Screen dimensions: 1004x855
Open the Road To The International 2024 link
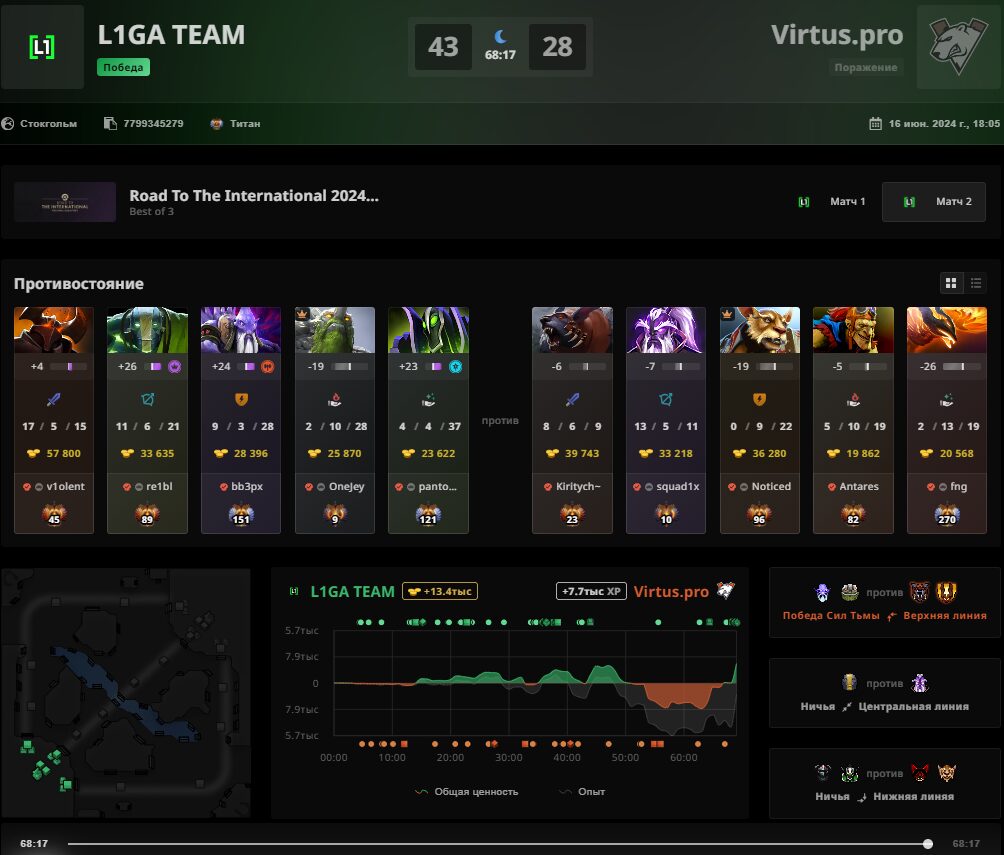(254, 196)
